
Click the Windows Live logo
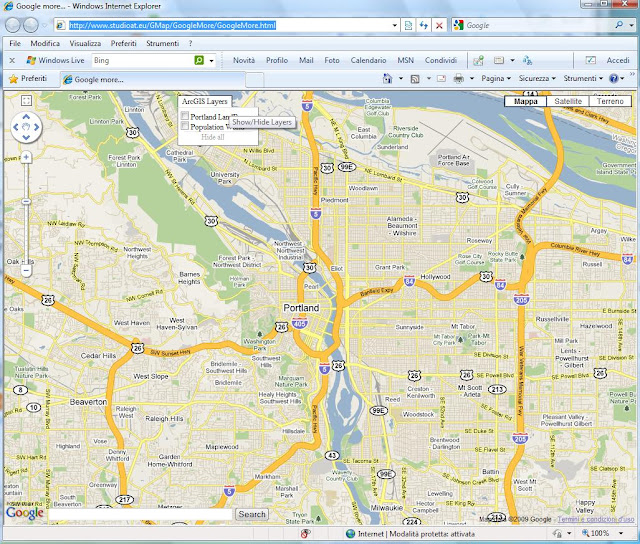(x=31, y=60)
